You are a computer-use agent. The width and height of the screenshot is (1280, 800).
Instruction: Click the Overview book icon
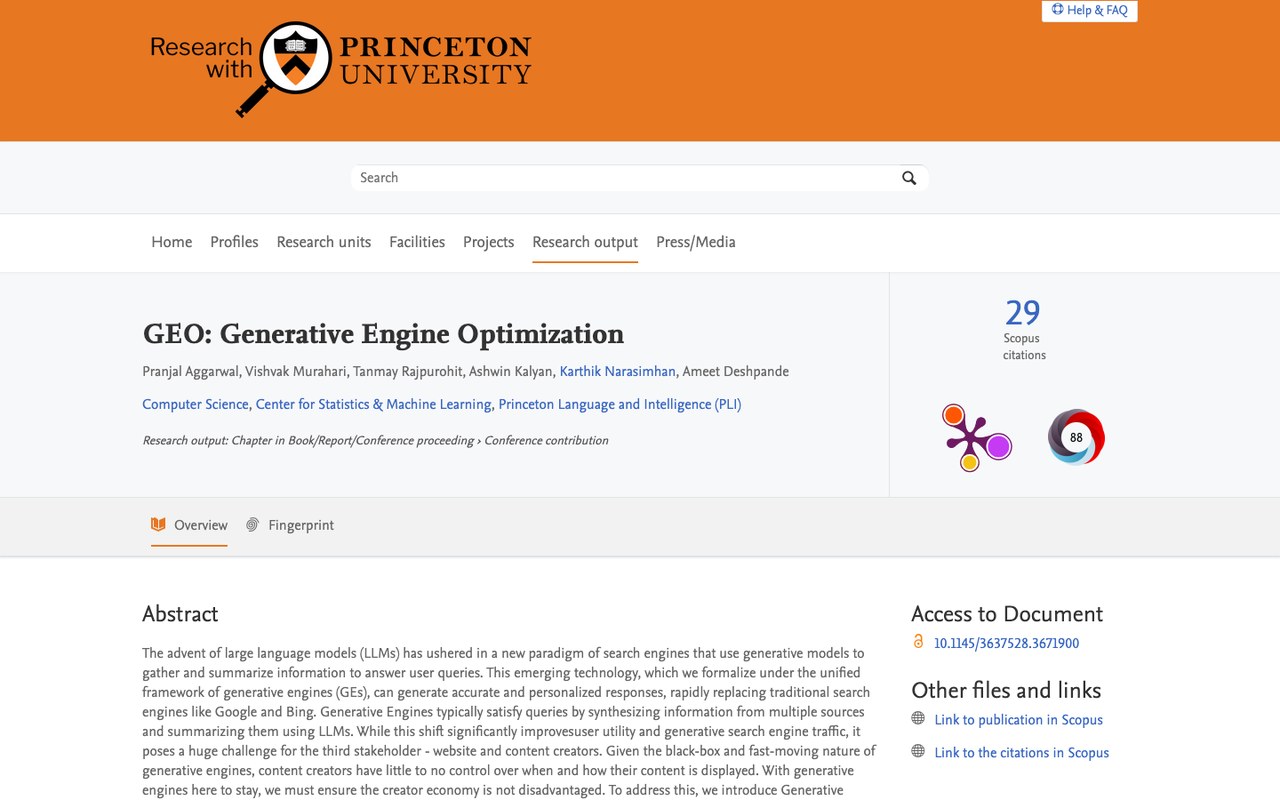158,525
